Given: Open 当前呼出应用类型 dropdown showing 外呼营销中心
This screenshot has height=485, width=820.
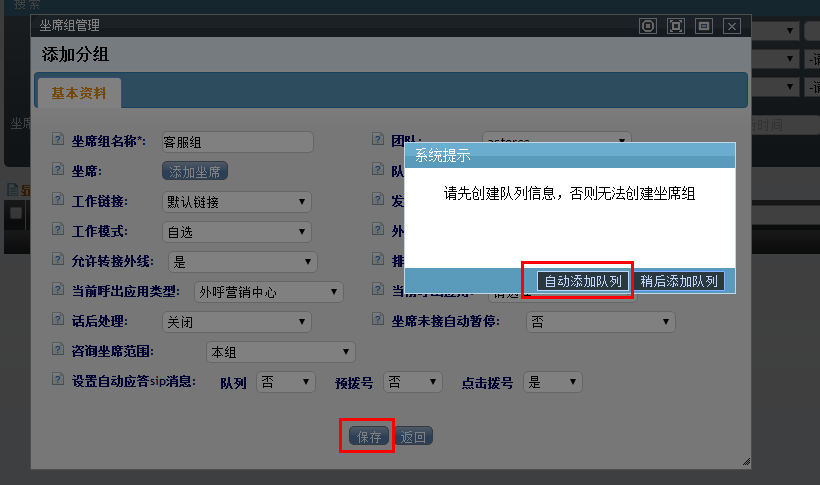Looking at the screenshot, I should tap(268, 292).
